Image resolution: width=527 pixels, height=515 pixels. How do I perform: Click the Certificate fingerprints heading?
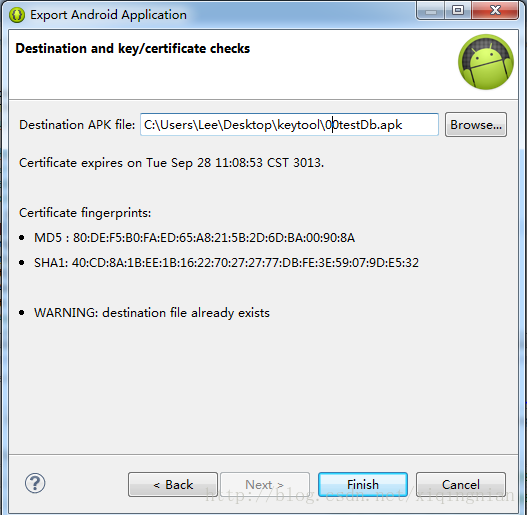[x=85, y=213]
